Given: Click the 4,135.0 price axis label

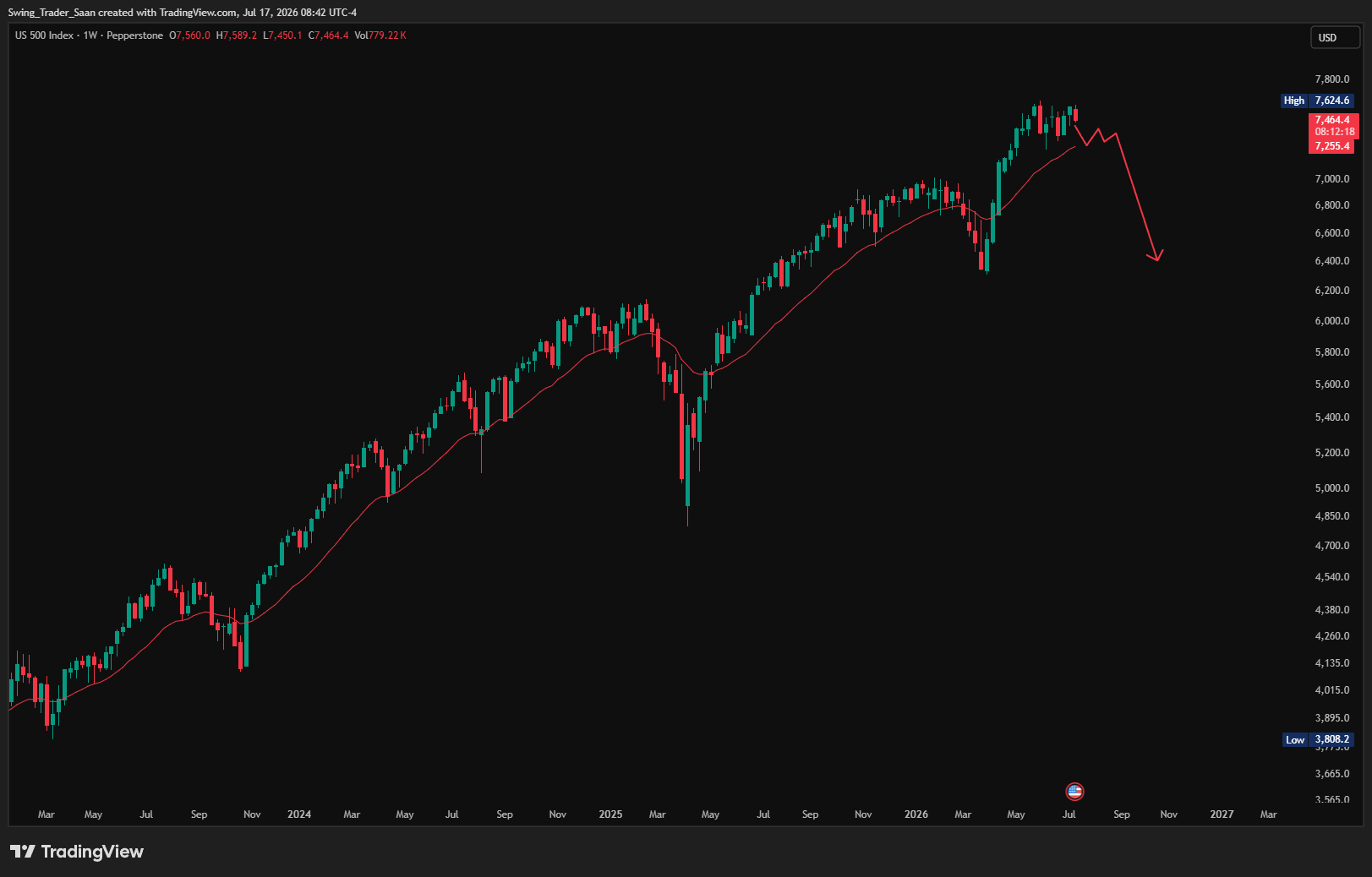Looking at the screenshot, I should pyautogui.click(x=1332, y=663).
